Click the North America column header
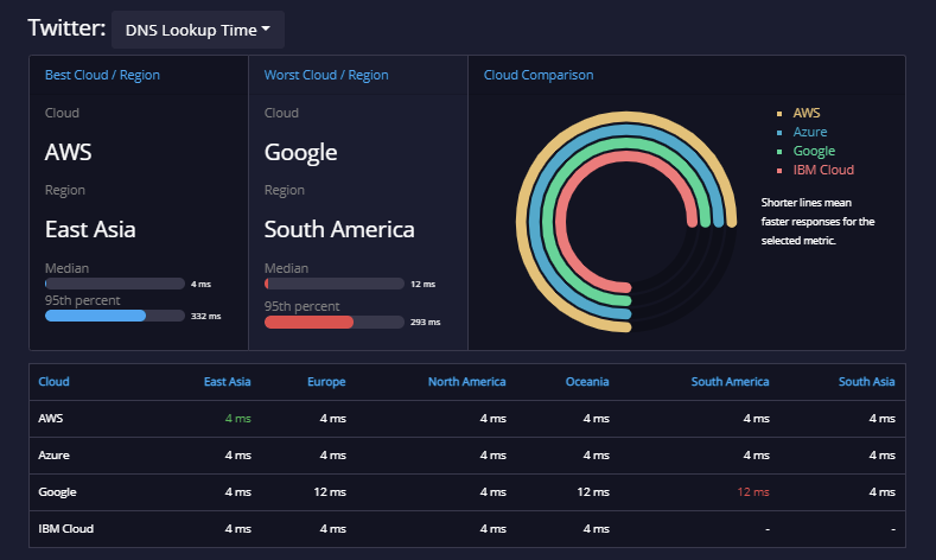The width and height of the screenshot is (936, 560). tap(467, 382)
